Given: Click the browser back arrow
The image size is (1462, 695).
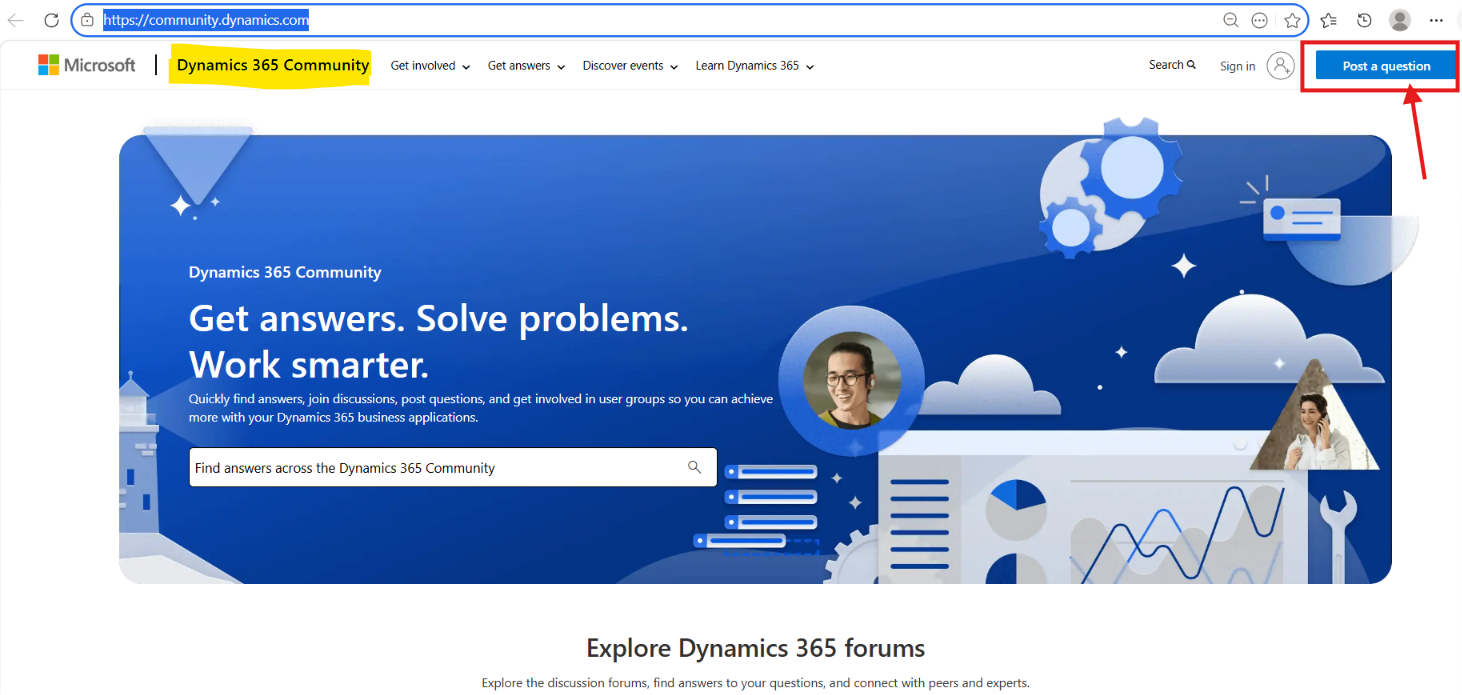Looking at the screenshot, I should [16, 20].
